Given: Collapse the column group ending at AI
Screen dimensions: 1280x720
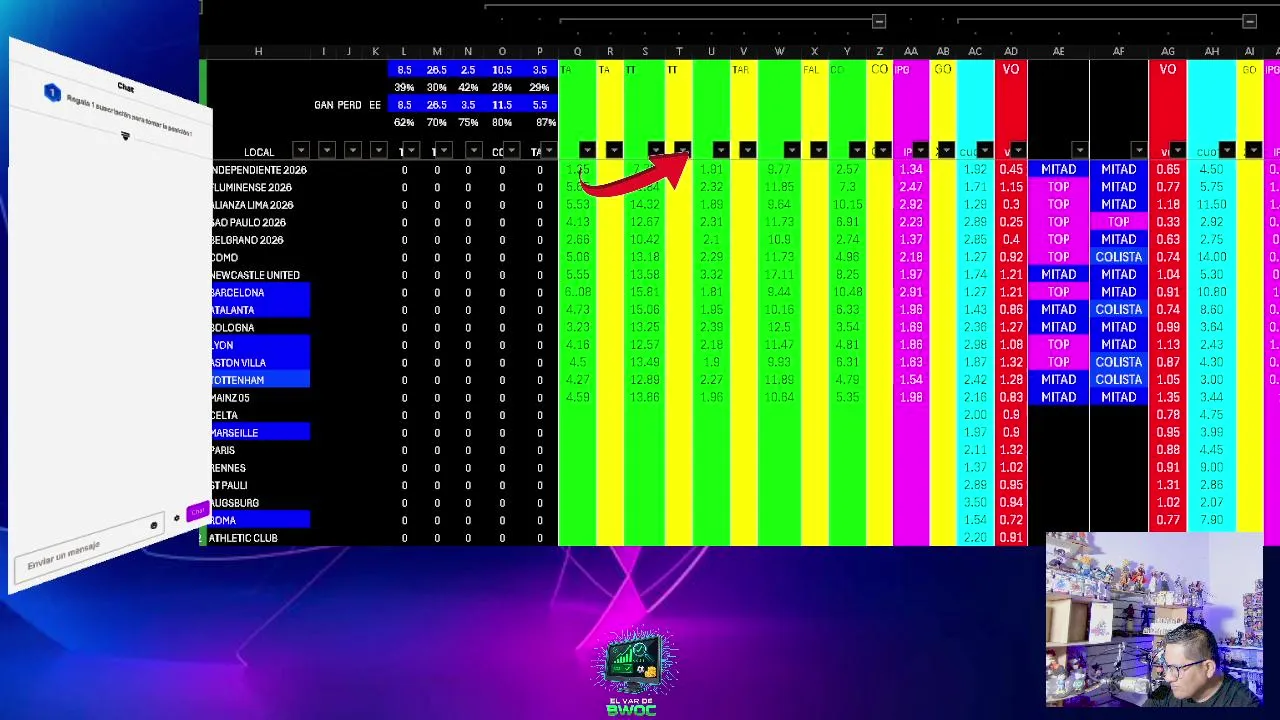Looking at the screenshot, I should point(1249,21).
